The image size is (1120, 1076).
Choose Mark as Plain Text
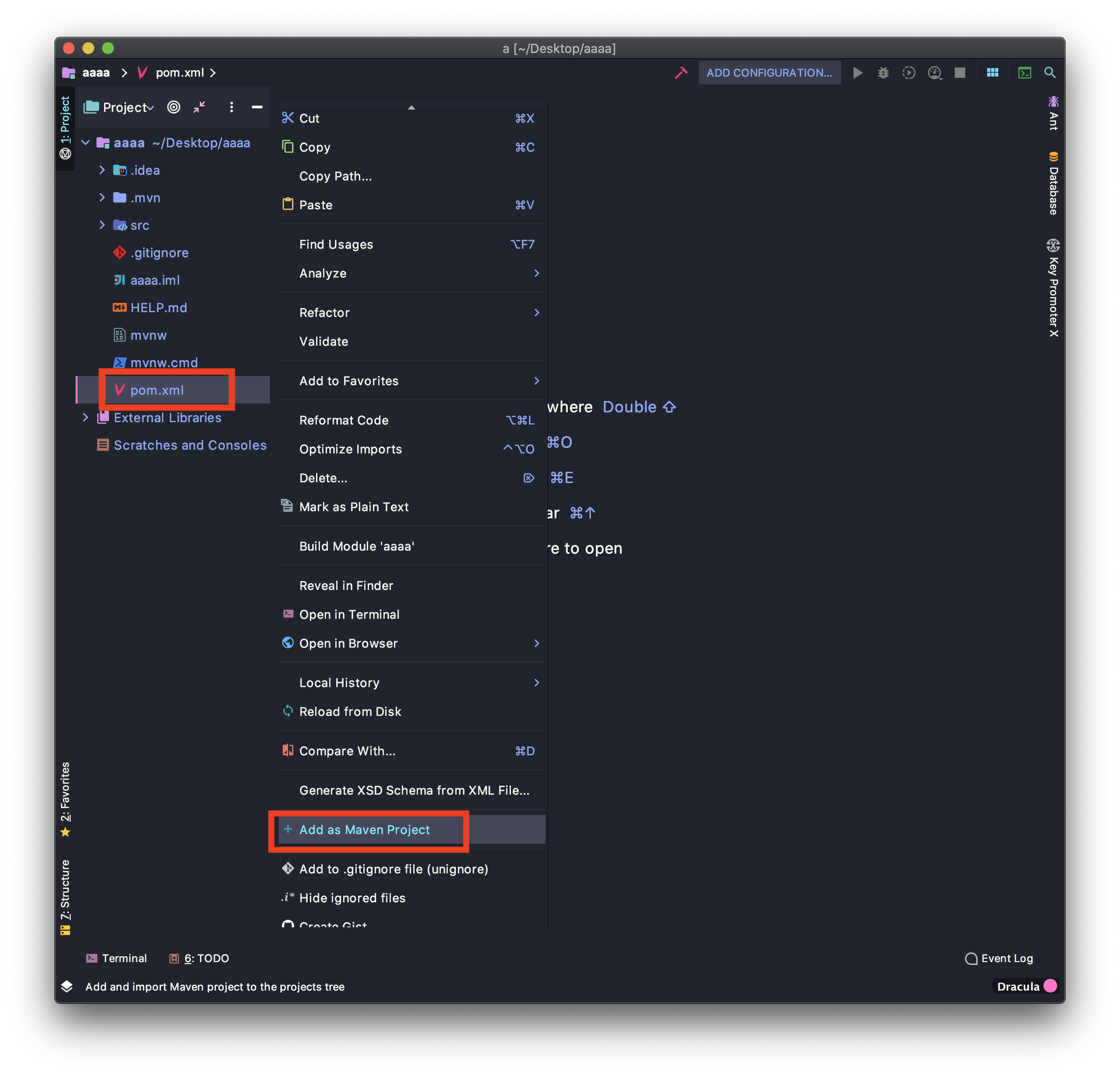[x=411, y=506]
